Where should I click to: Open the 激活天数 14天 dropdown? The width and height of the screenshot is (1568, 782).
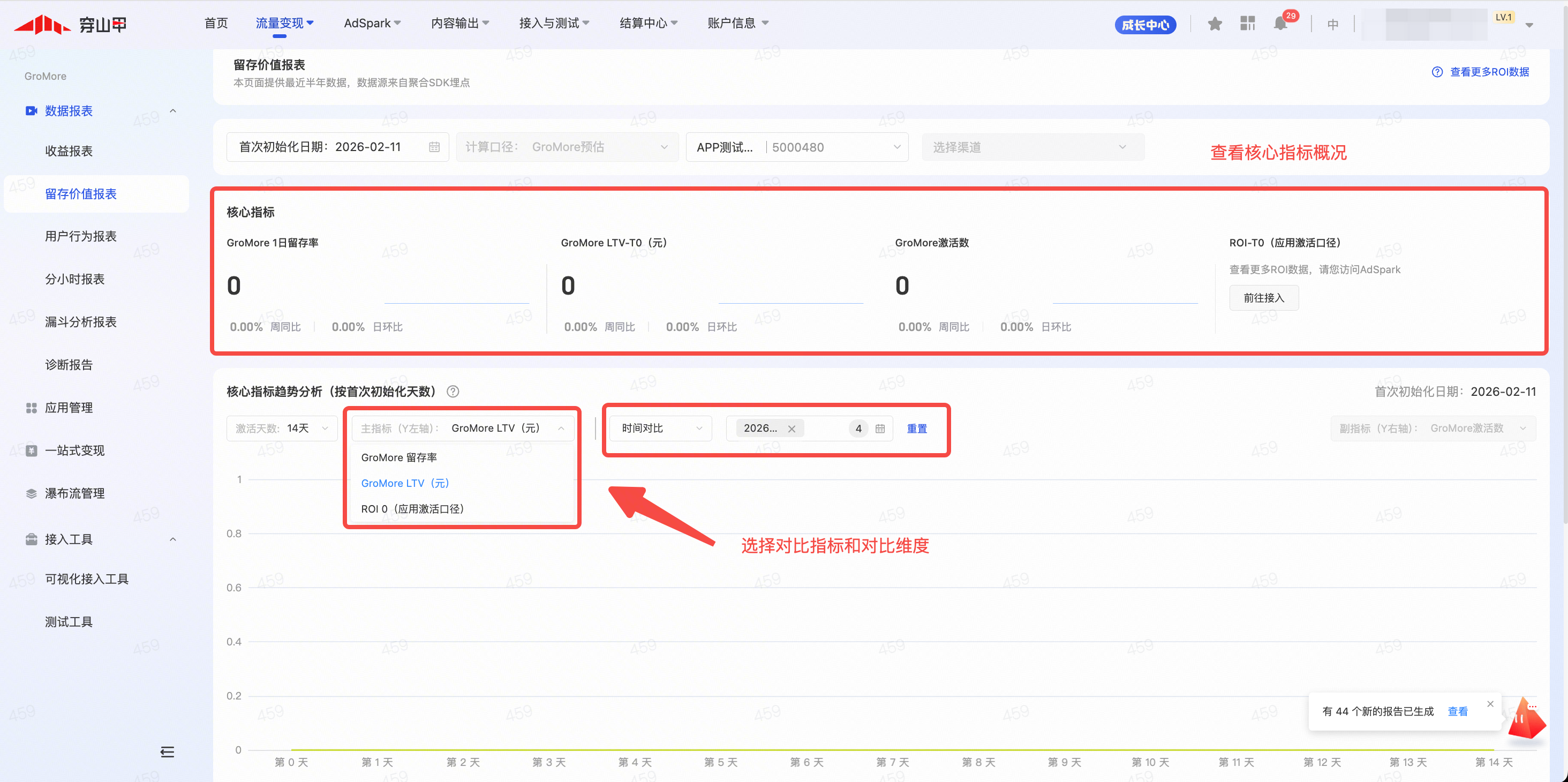281,428
